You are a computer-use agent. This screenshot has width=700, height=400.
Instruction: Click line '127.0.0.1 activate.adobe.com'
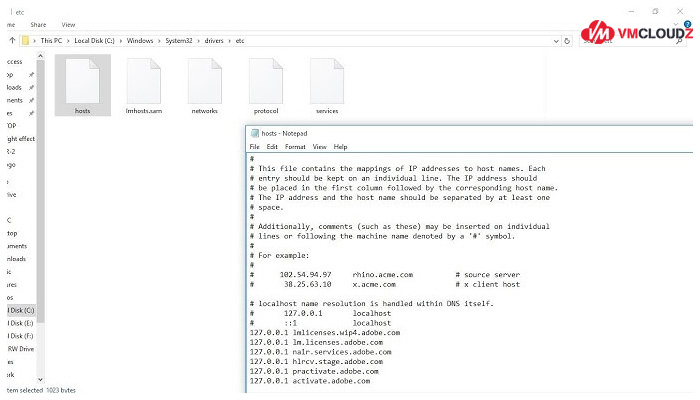[310, 381]
